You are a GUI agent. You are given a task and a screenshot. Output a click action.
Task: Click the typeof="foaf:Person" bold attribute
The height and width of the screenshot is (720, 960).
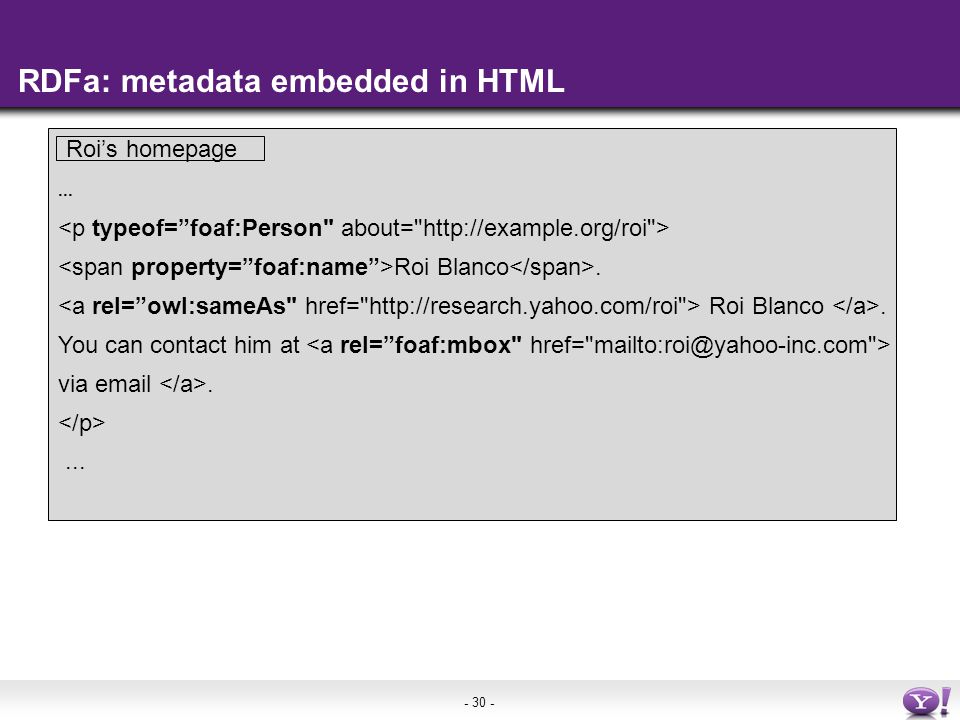[x=212, y=228]
